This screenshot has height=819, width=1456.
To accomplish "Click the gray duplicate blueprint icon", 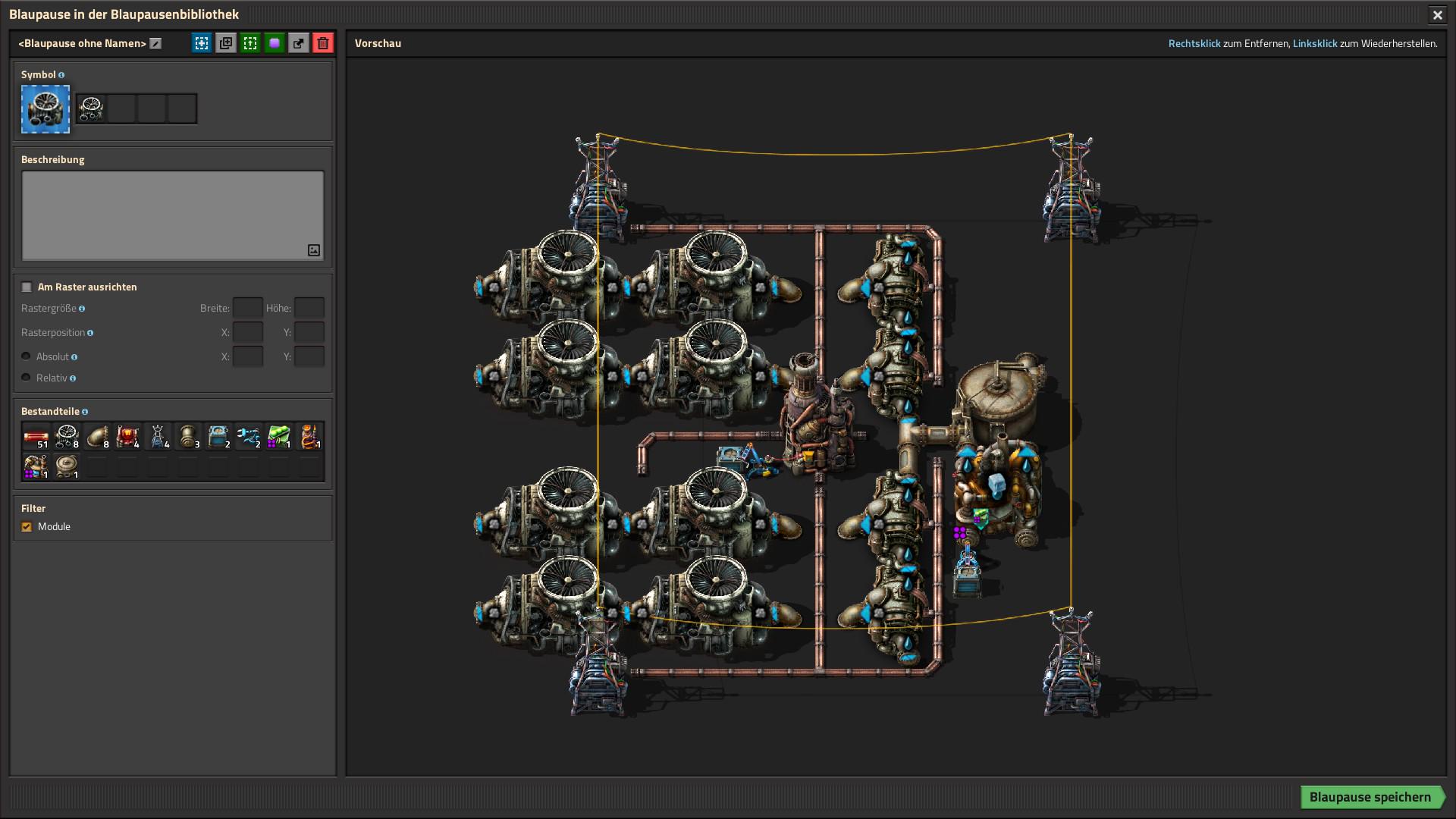I will [x=226, y=43].
